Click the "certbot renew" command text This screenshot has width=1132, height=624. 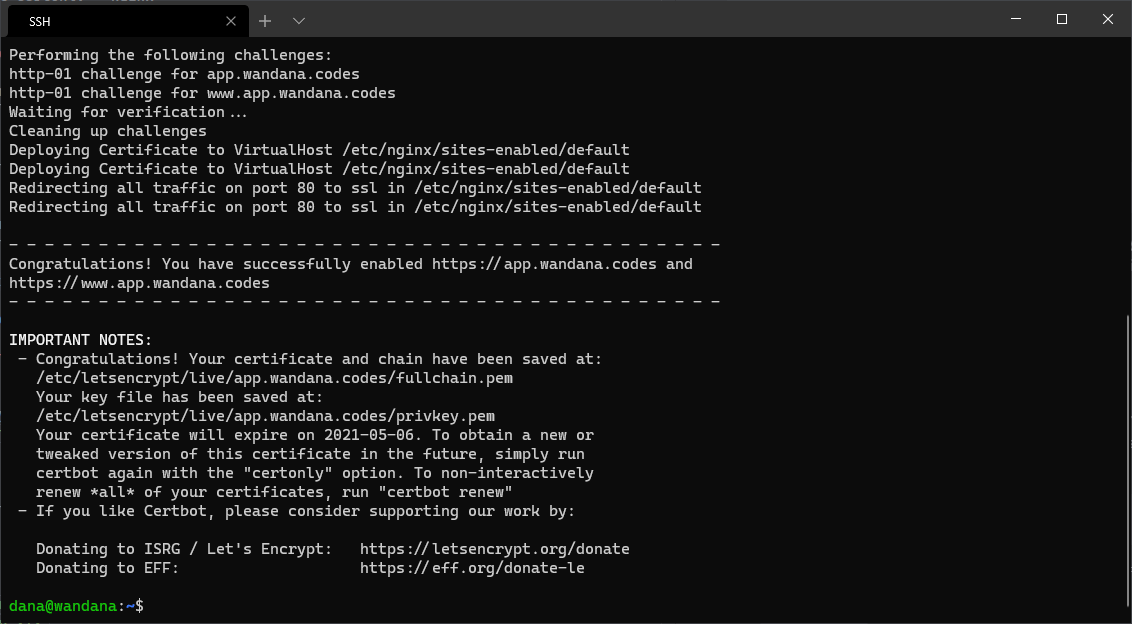pos(450,493)
